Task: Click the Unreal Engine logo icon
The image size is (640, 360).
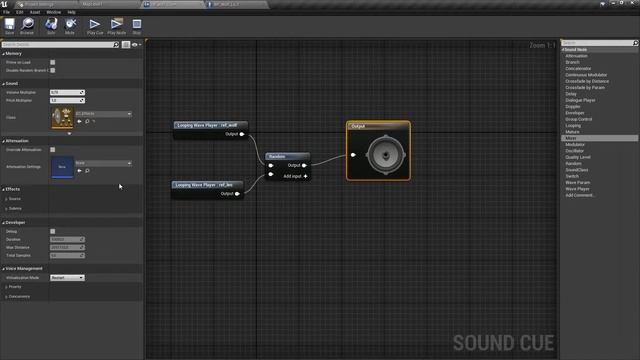Action: tap(4, 4)
